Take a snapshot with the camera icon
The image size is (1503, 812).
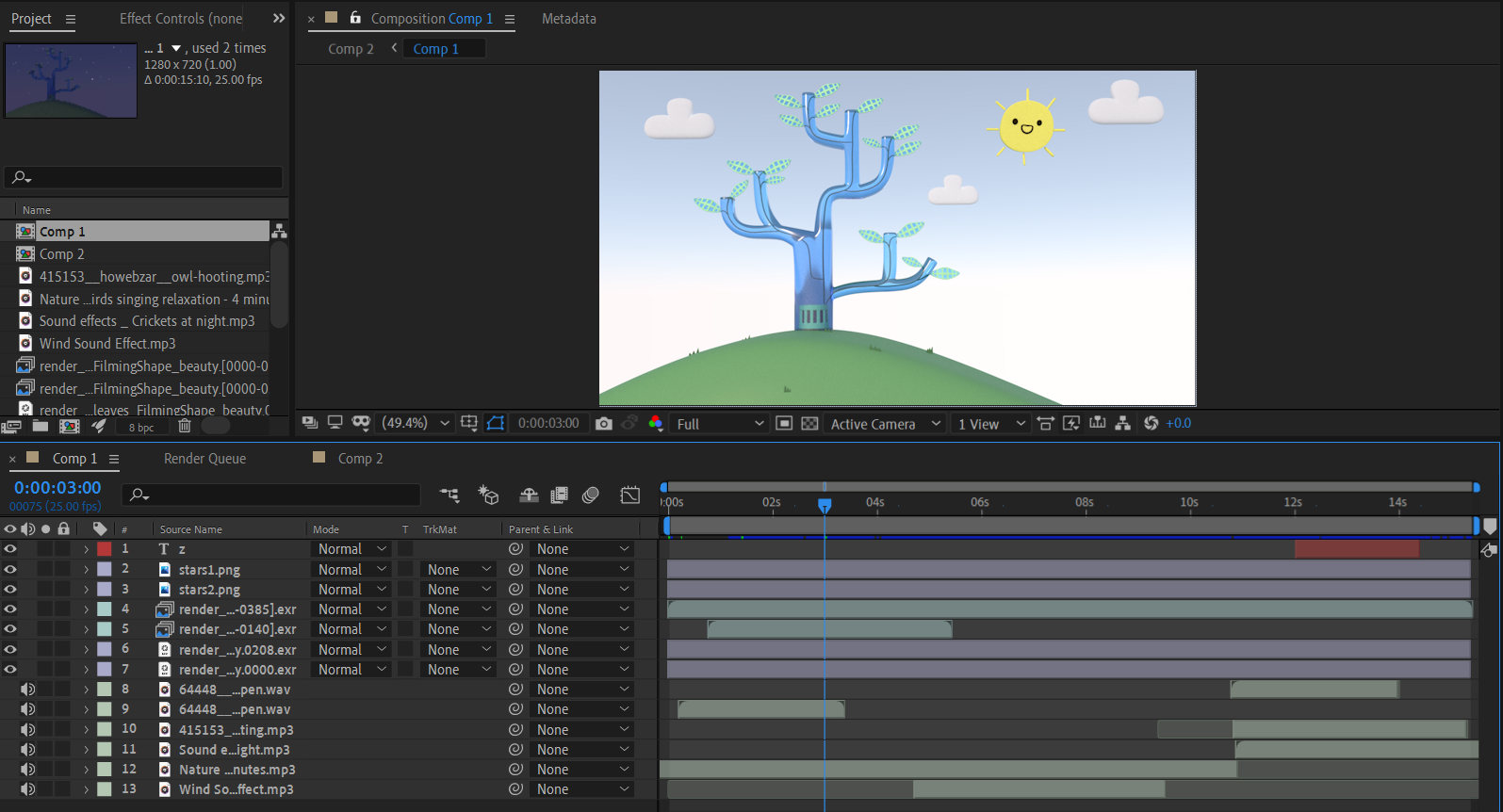click(604, 424)
